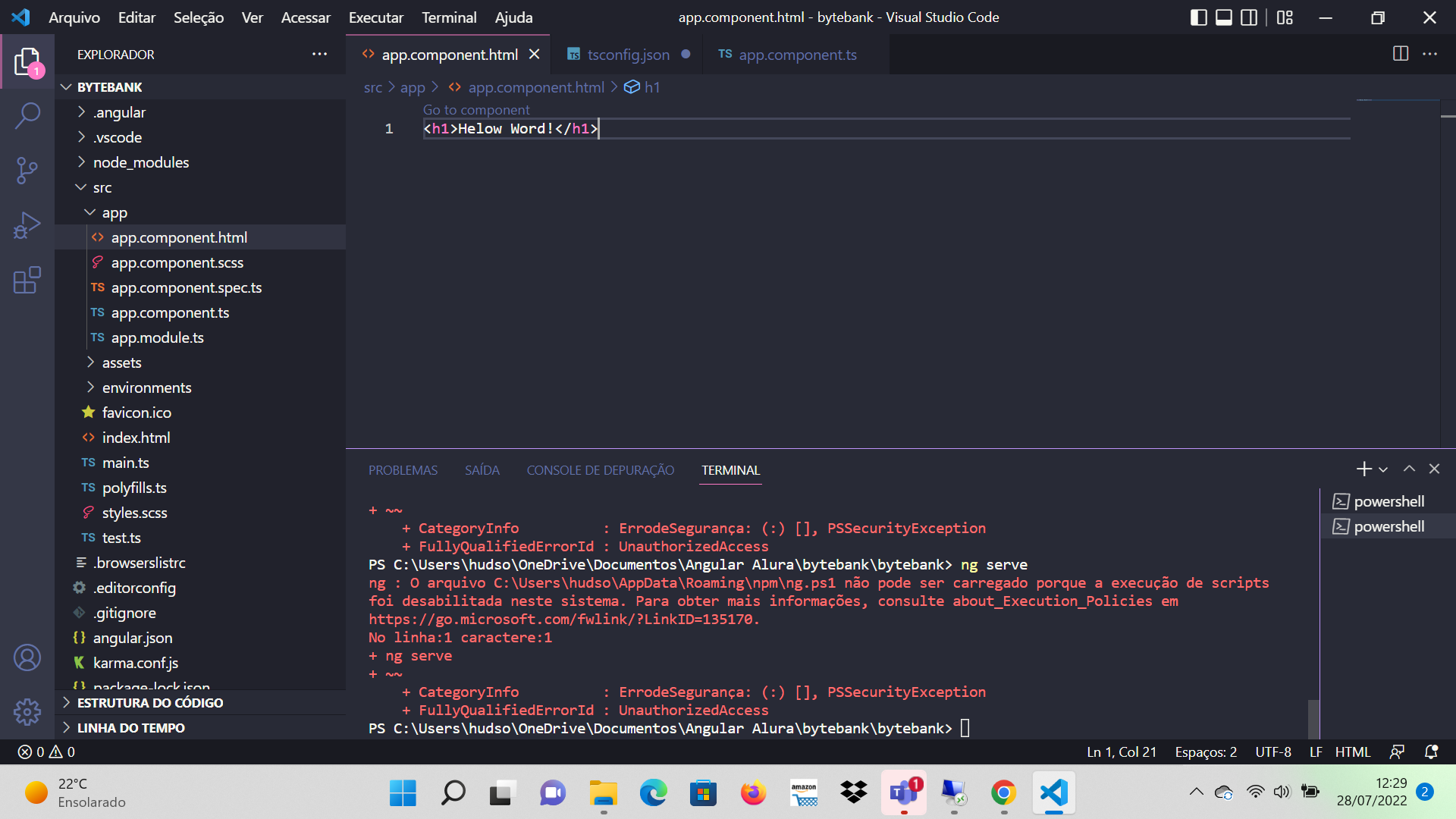Create a new terminal with plus icon
Viewport: 1456px width, 819px height.
[1363, 469]
